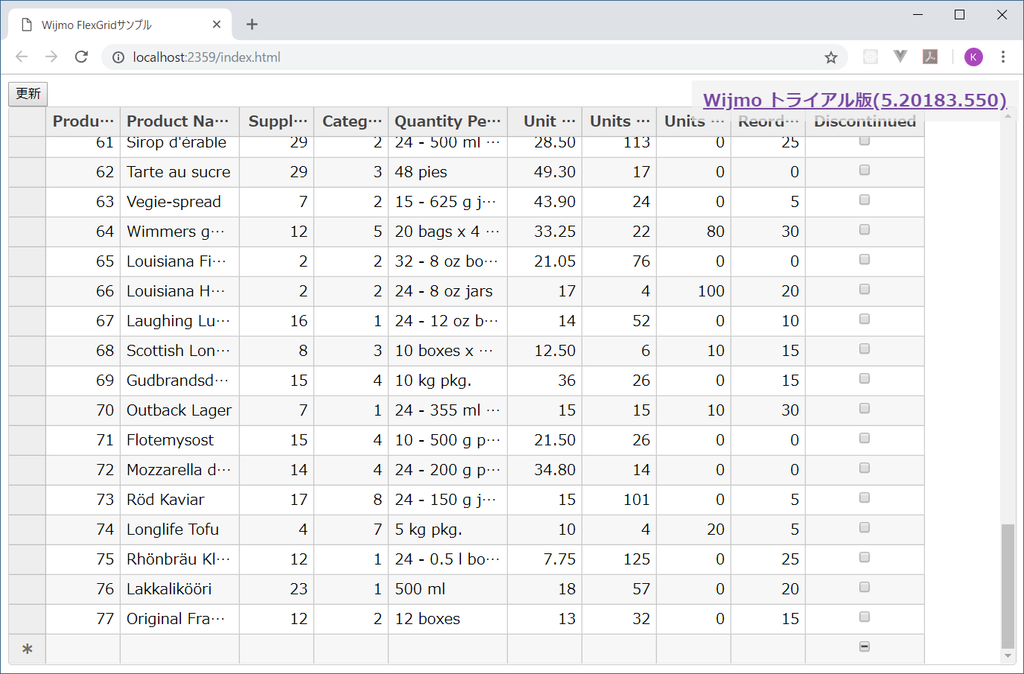Reload the page with the refresh icon

tap(81, 57)
